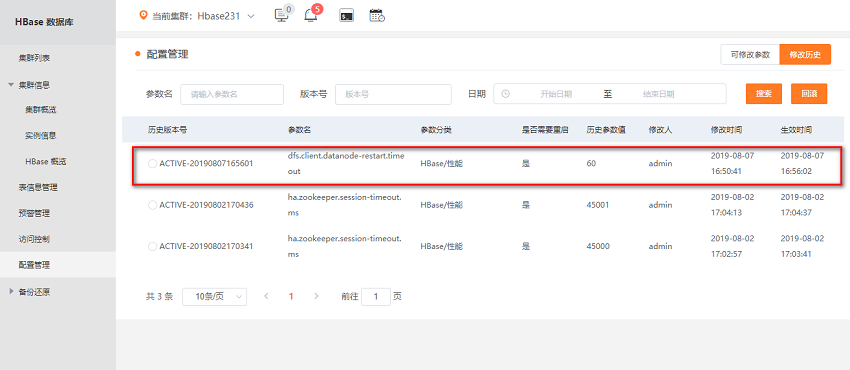
Task: Click dfs.client.datanode-restart.timeout parameter name
Action: click(x=346, y=163)
